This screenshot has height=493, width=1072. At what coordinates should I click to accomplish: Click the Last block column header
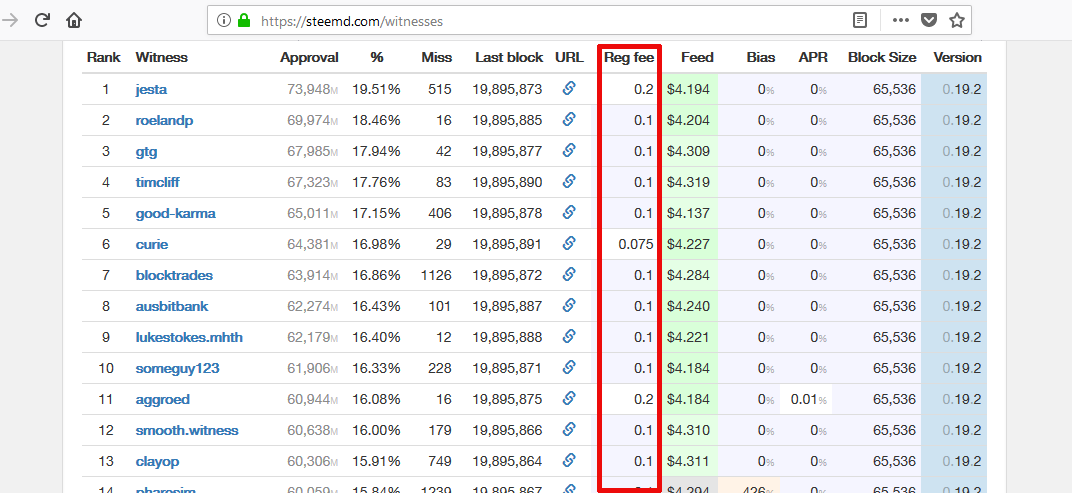pos(509,57)
